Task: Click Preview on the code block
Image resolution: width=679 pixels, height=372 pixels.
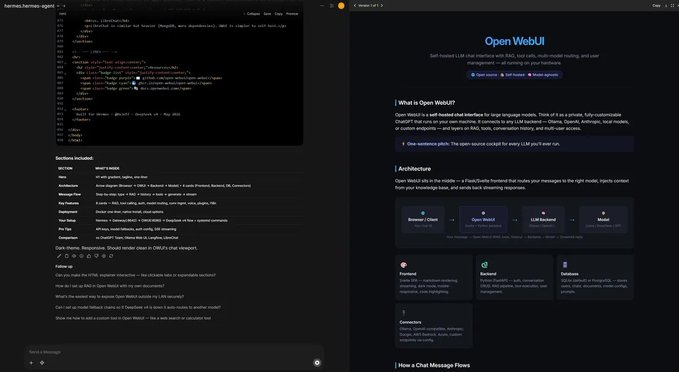Action: point(292,14)
